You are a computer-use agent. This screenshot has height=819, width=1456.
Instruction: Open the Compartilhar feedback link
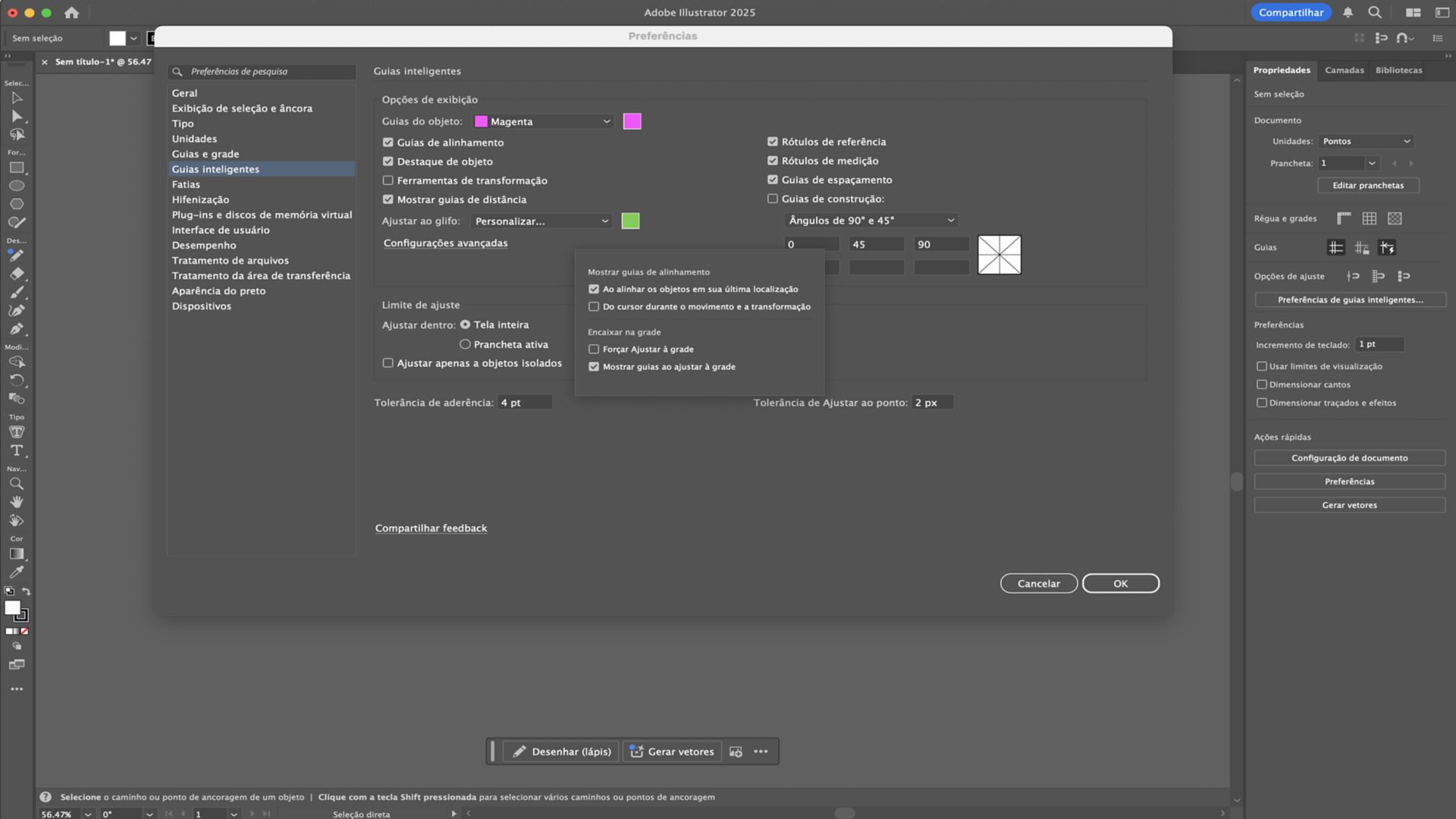coord(431,528)
